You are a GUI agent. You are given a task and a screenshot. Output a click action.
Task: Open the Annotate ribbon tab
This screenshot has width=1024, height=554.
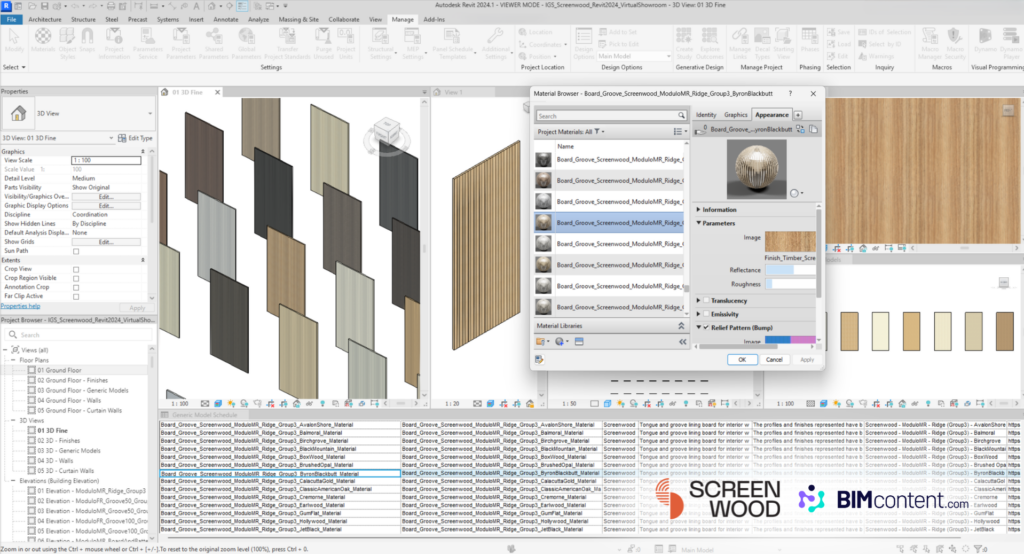click(226, 20)
